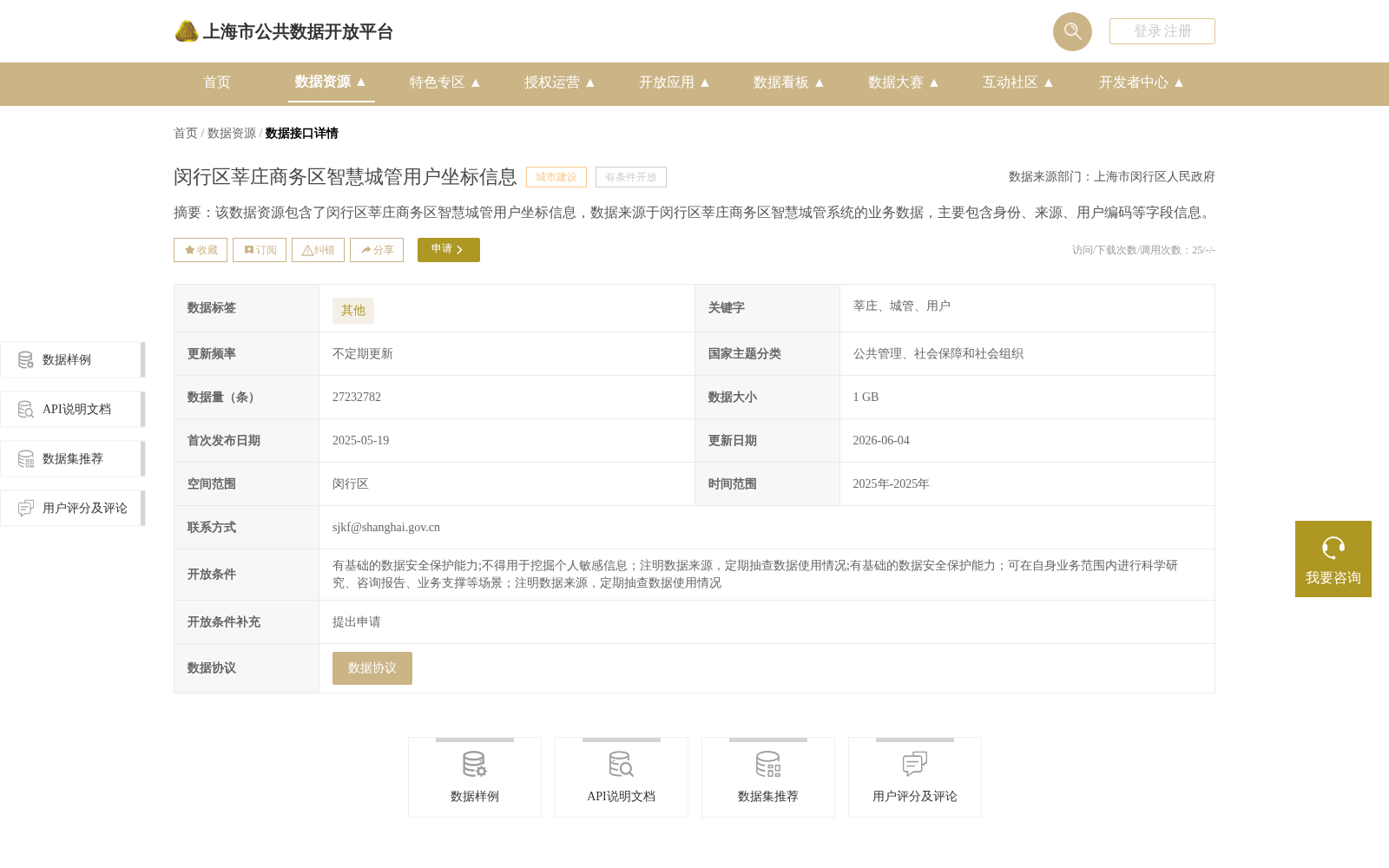The height and width of the screenshot is (868, 1389).
Task: Click the 数据接口详情 breadcrumb text
Action: tap(302, 134)
